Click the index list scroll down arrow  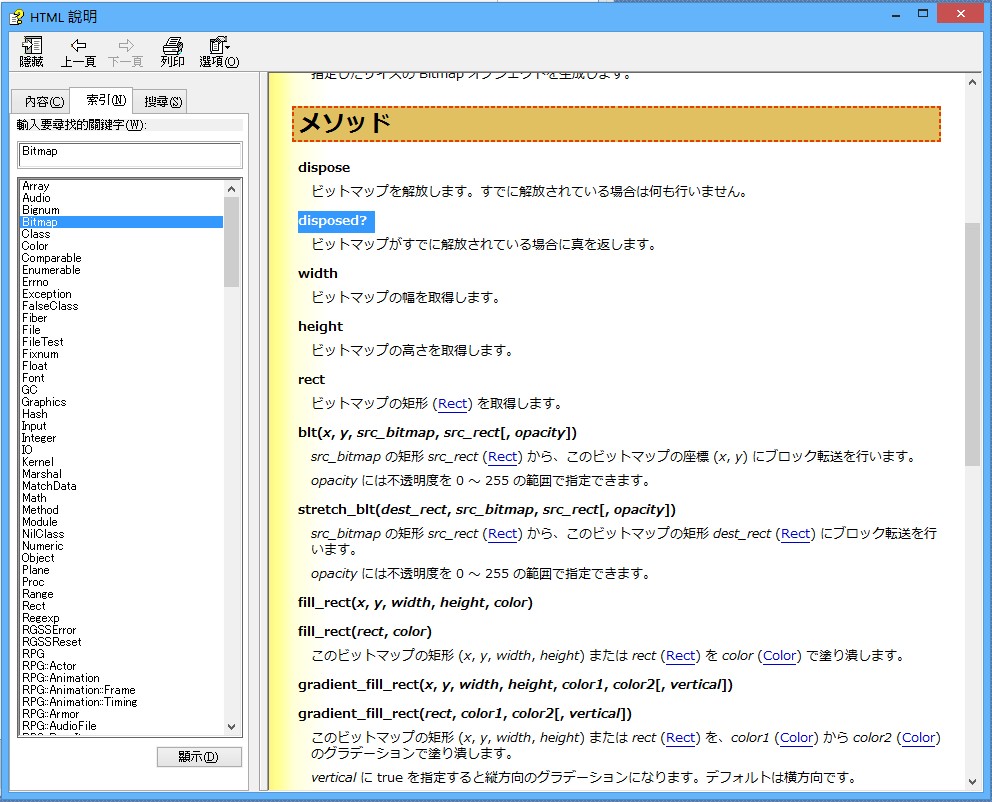(x=231, y=727)
